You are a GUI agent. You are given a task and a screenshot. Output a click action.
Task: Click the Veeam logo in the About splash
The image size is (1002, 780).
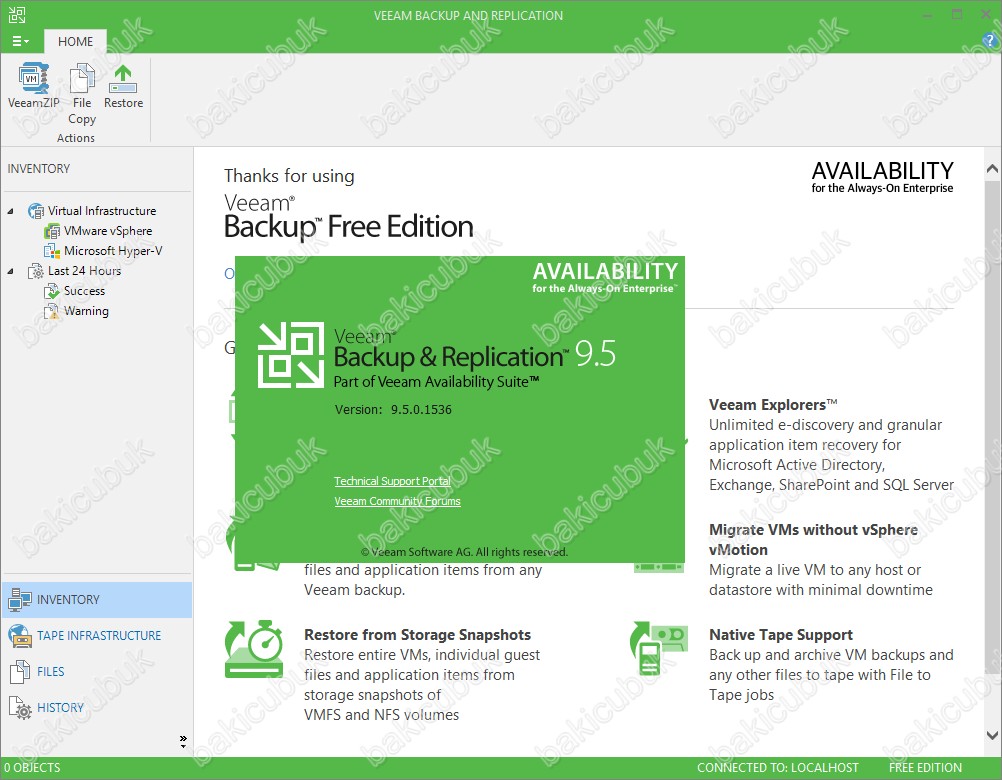click(291, 355)
